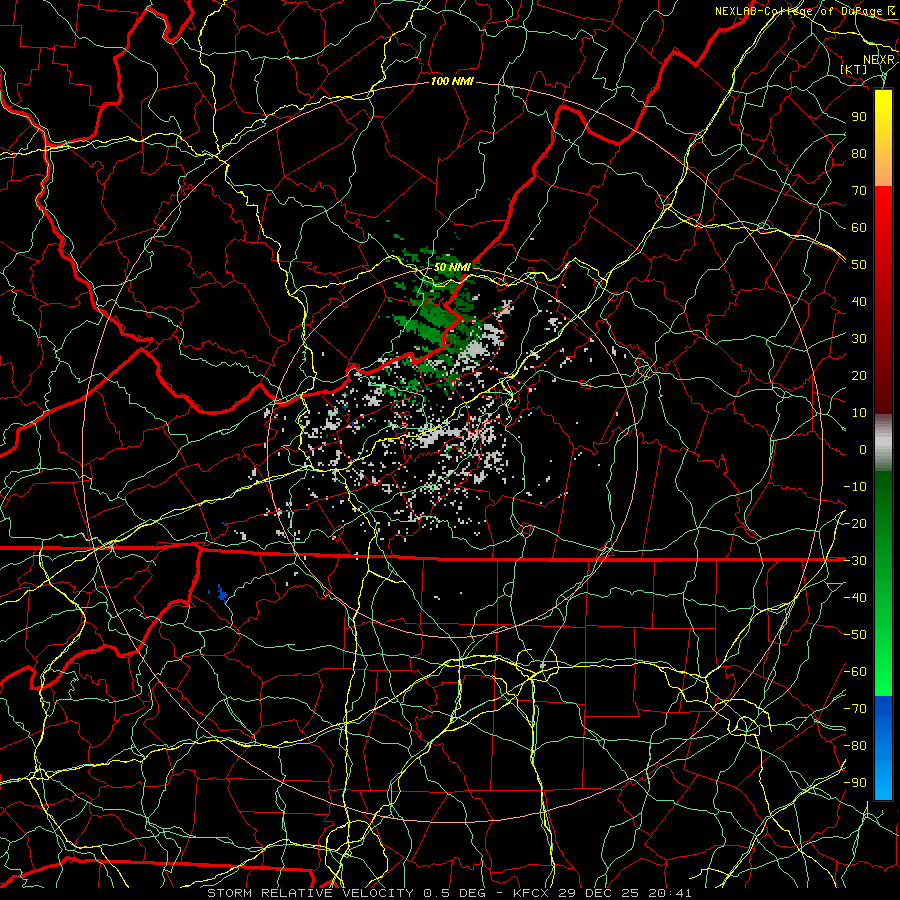Click the "-90" scale value

click(855, 783)
